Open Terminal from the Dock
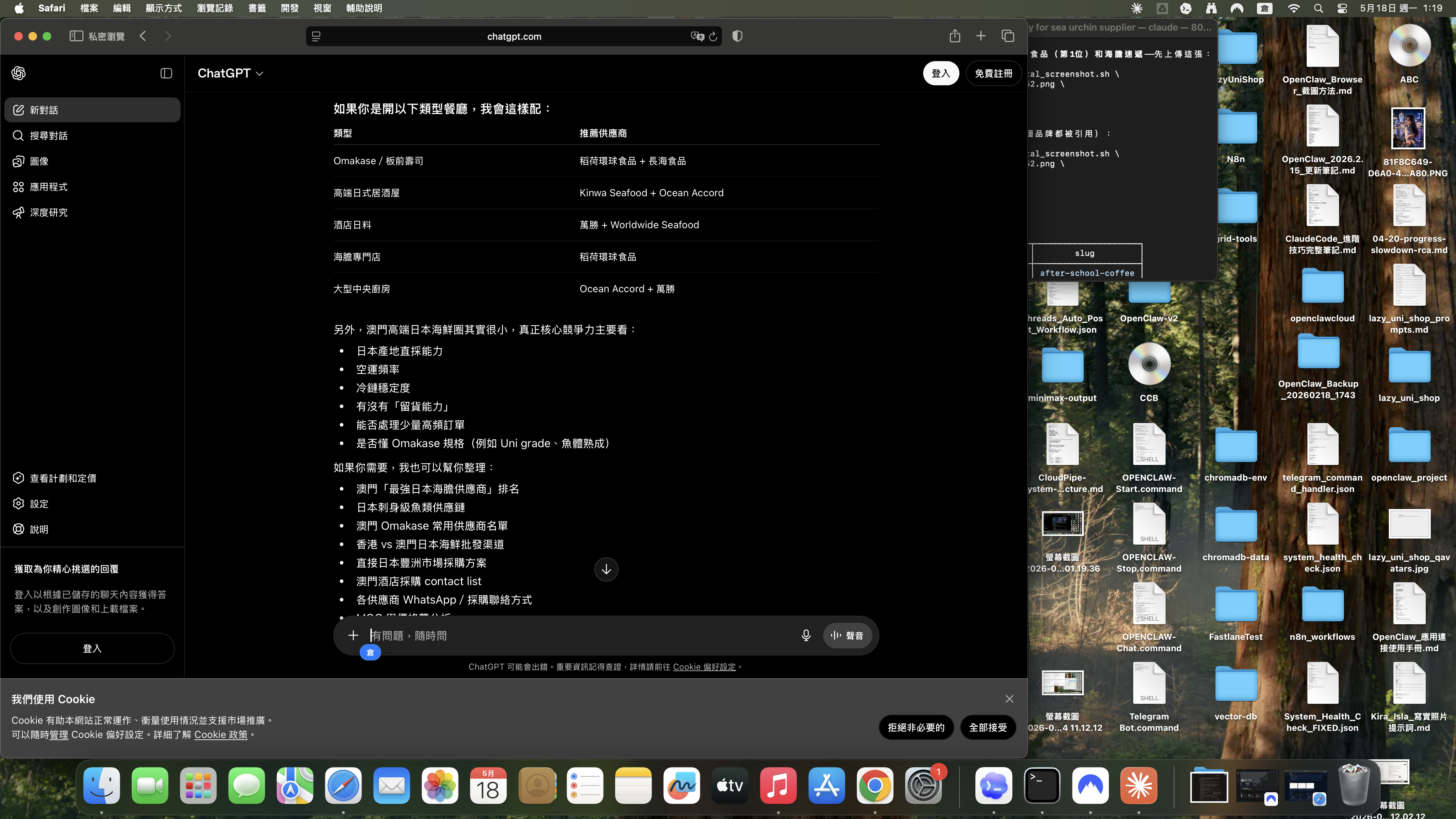1456x819 pixels. [1042, 786]
